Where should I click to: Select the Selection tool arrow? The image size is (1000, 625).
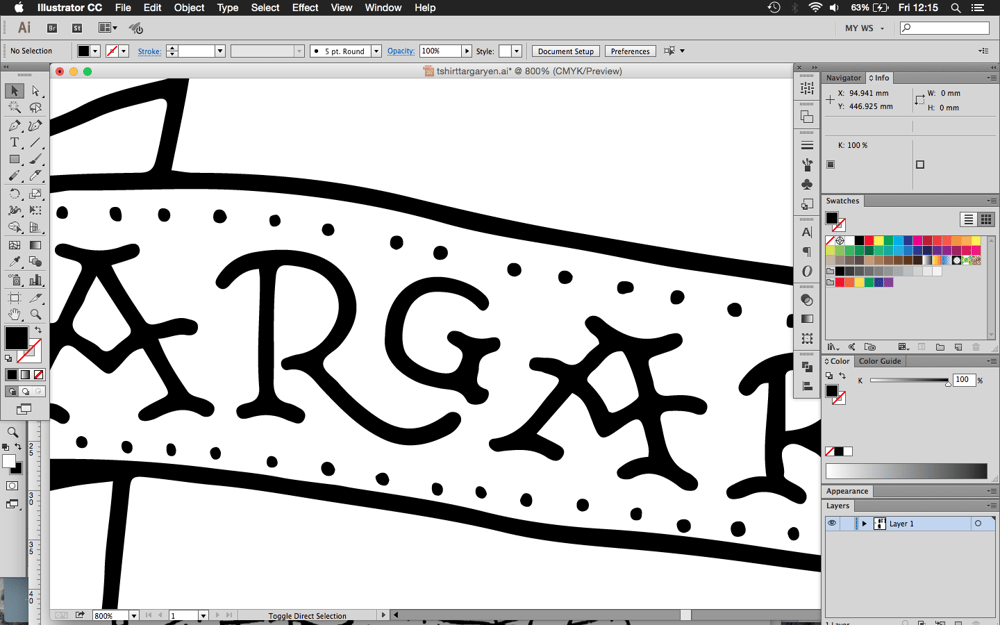15,91
